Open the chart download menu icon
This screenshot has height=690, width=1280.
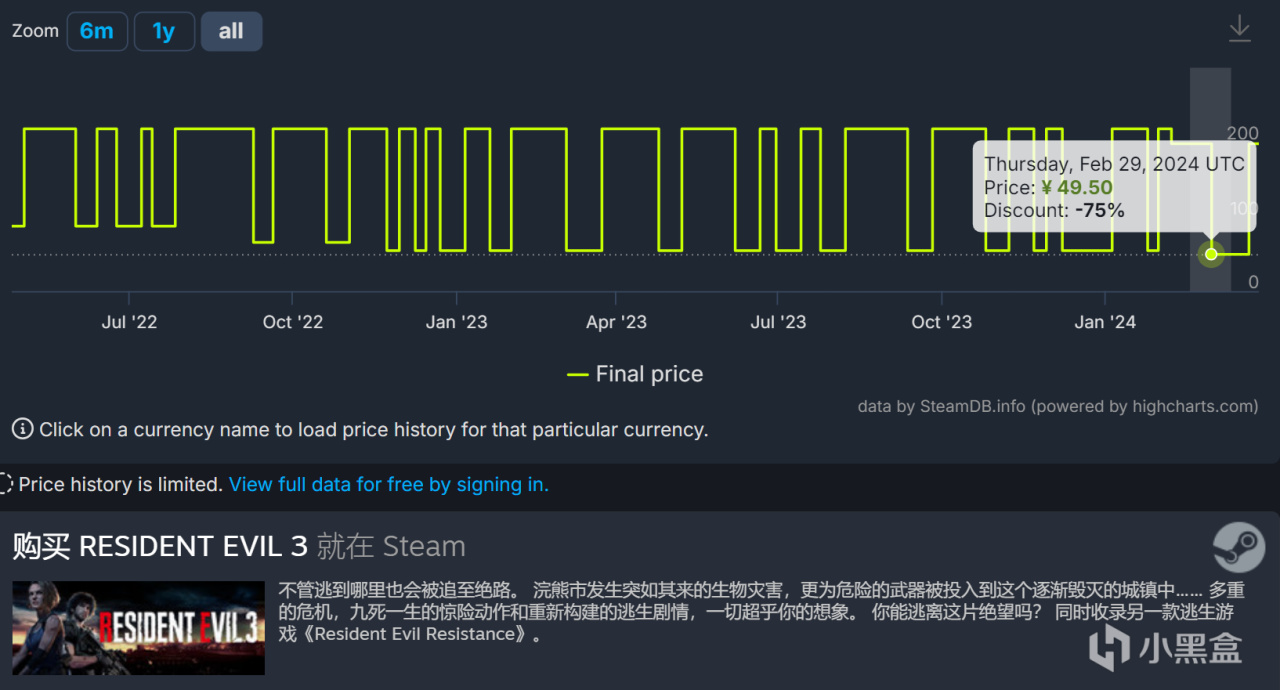tap(1239, 28)
